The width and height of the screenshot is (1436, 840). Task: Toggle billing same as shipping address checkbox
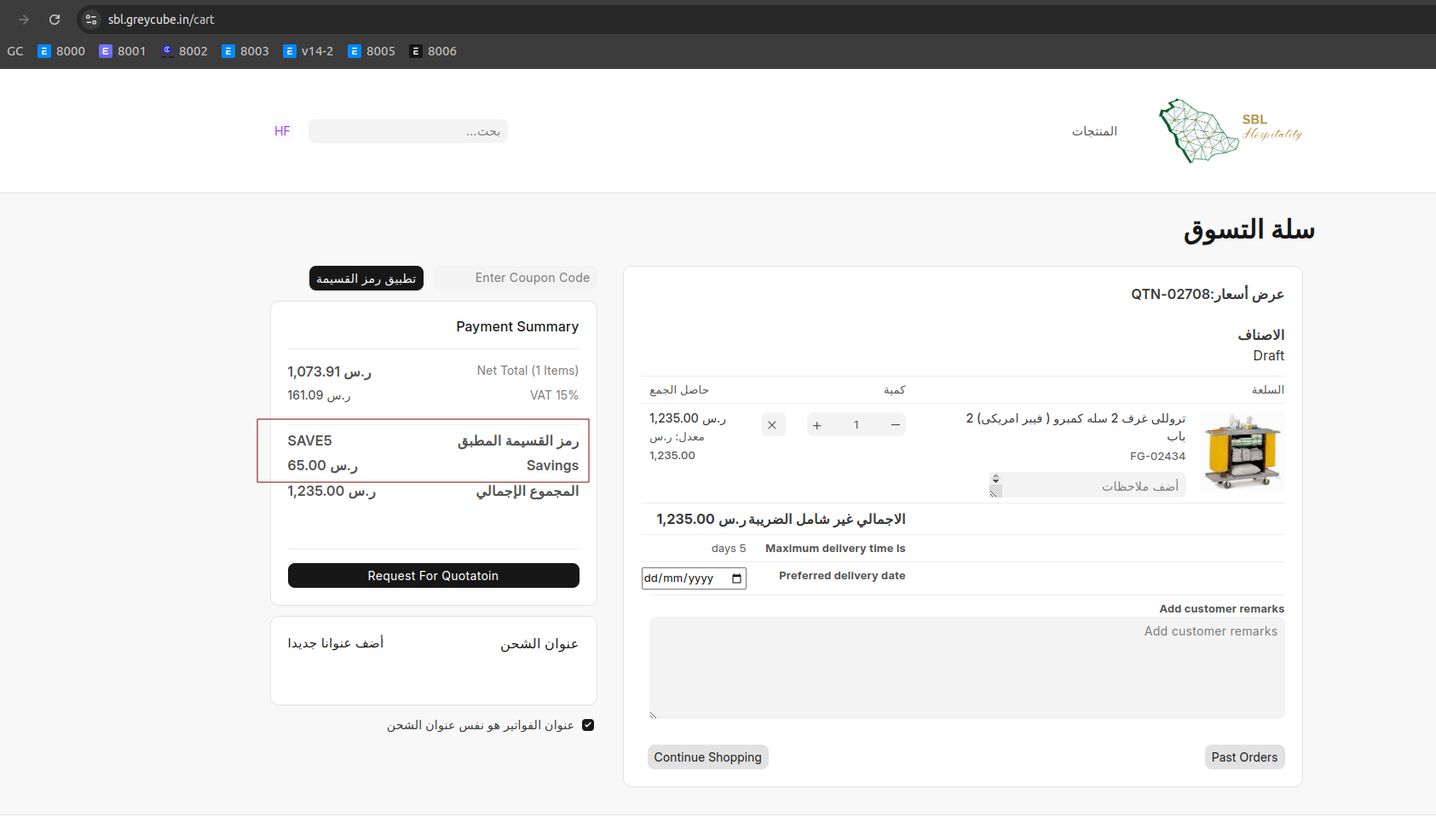588,725
